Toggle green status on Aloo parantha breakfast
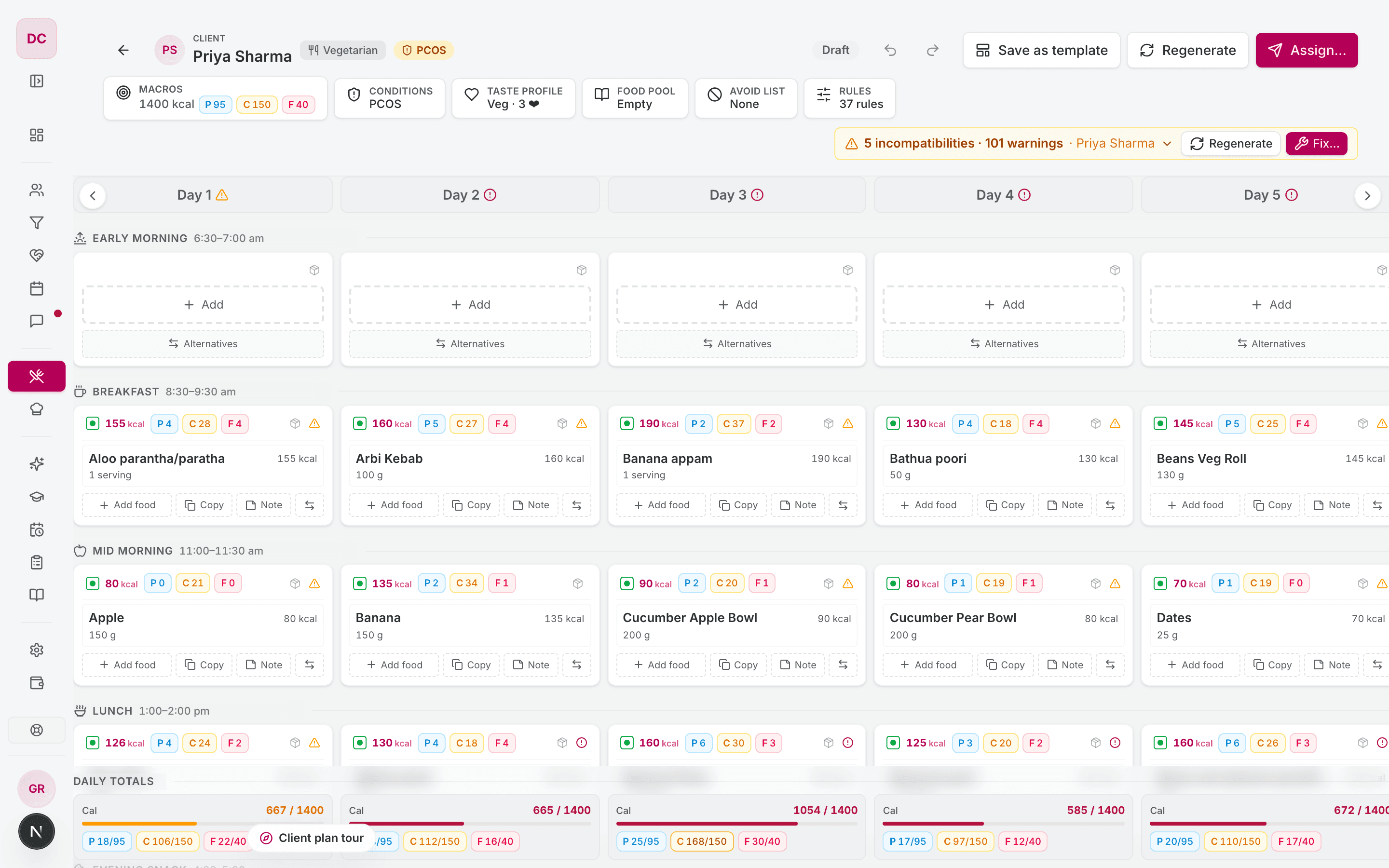Image resolution: width=1389 pixels, height=868 pixels. click(93, 424)
